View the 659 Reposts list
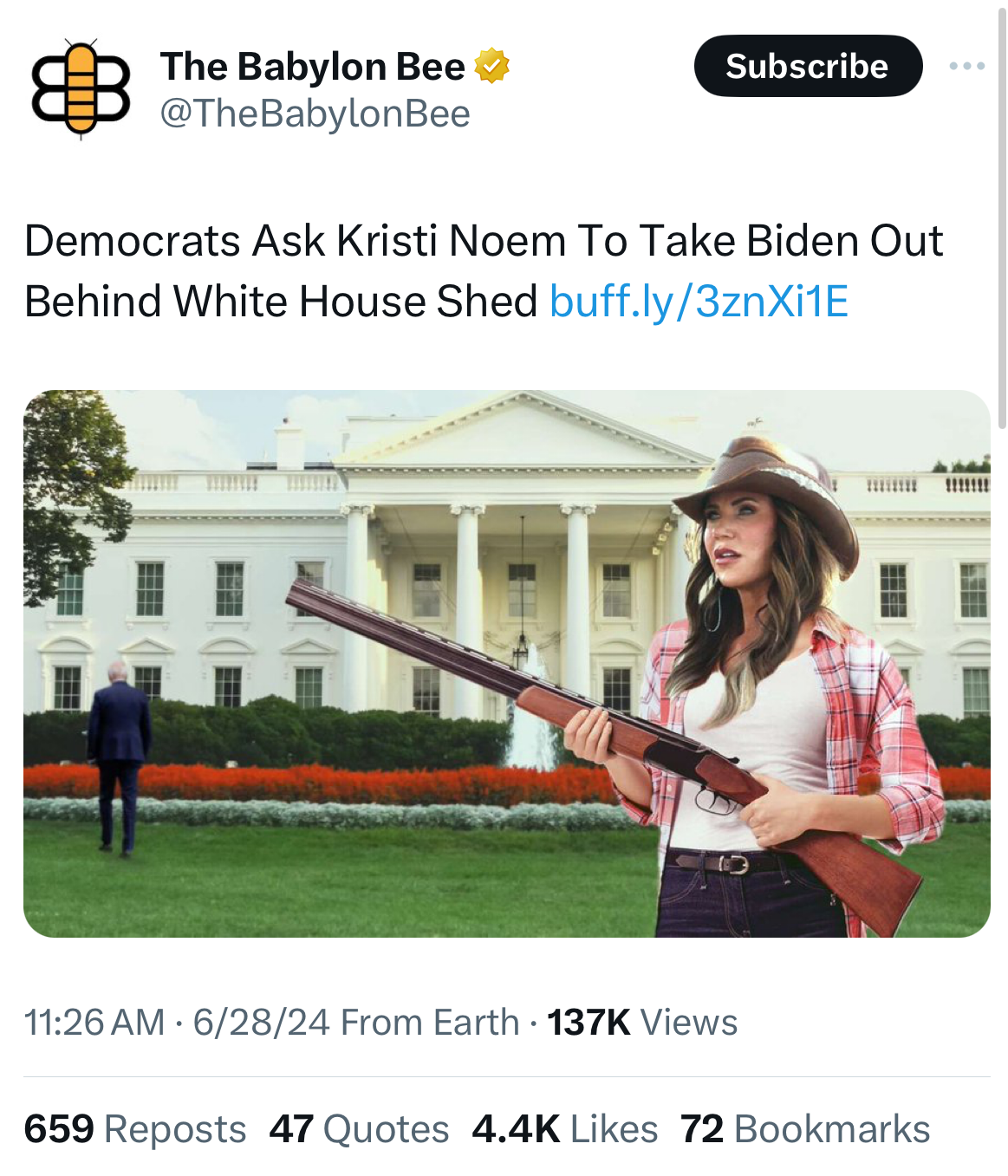1008x1176 pixels. [135, 1129]
